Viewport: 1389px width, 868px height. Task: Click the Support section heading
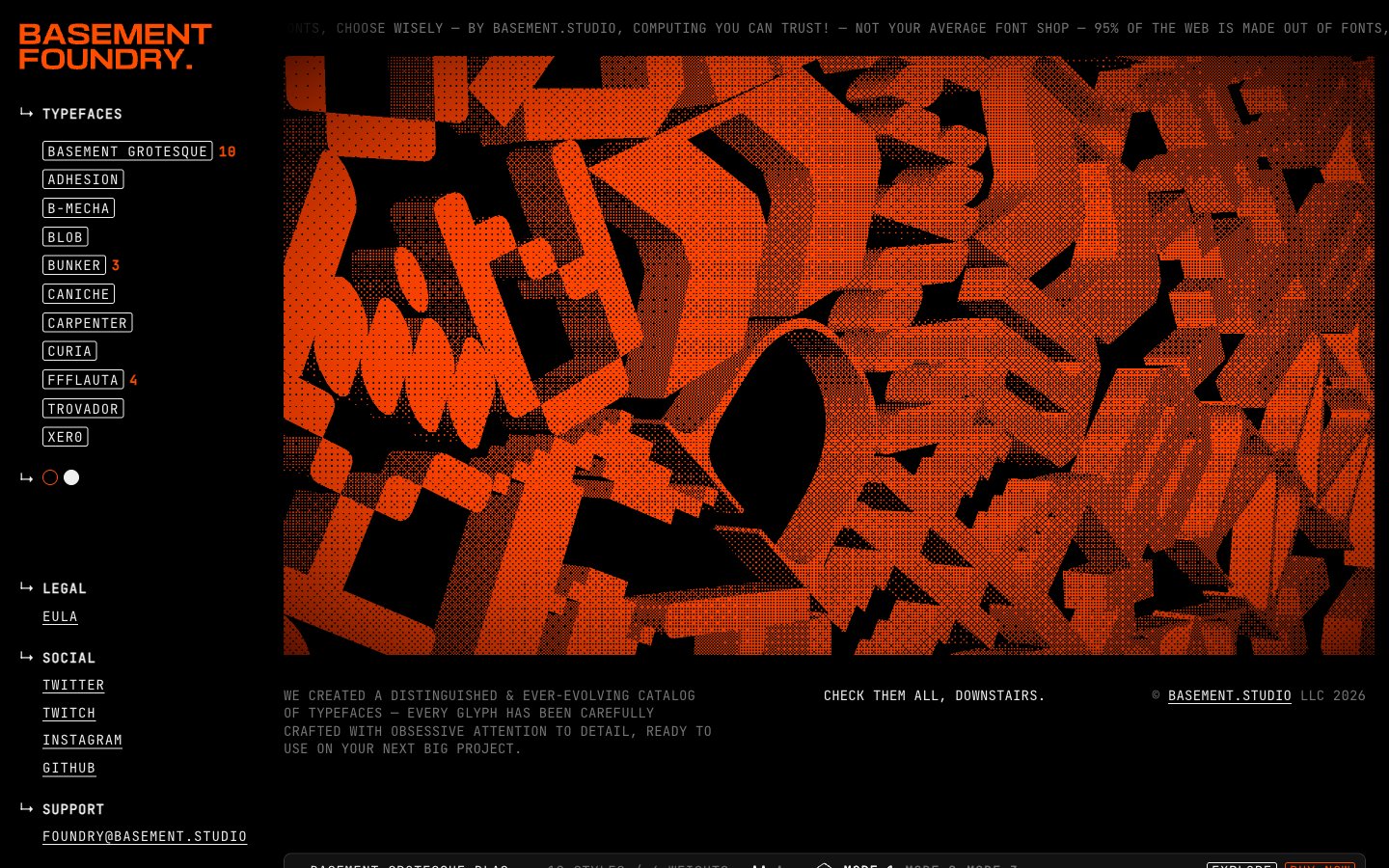tap(73, 809)
